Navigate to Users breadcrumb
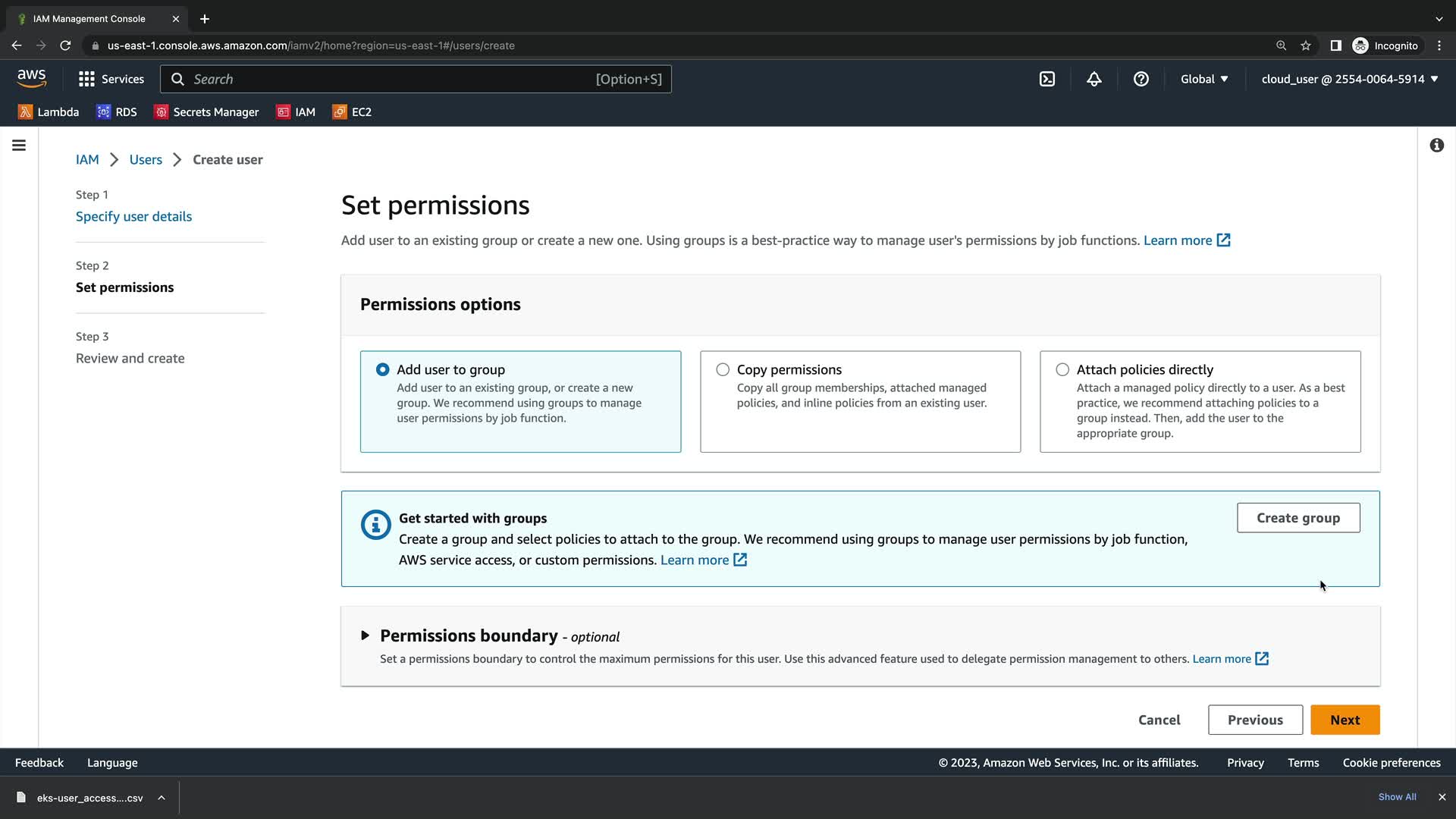1456x819 pixels. tap(146, 159)
